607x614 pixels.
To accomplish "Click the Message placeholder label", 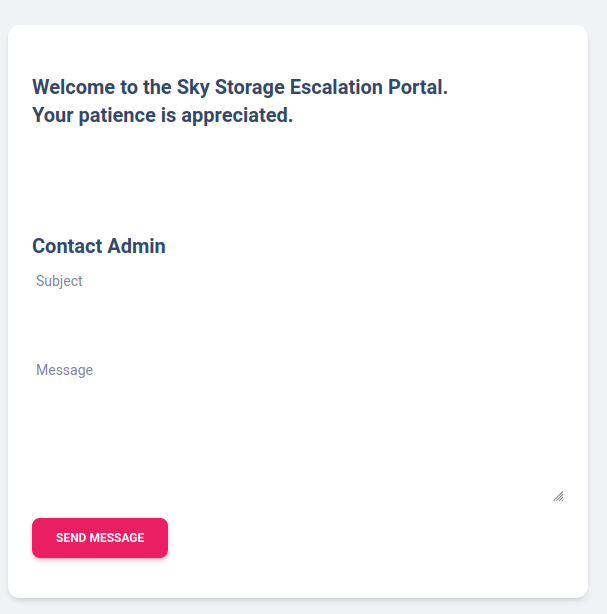I will (64, 370).
